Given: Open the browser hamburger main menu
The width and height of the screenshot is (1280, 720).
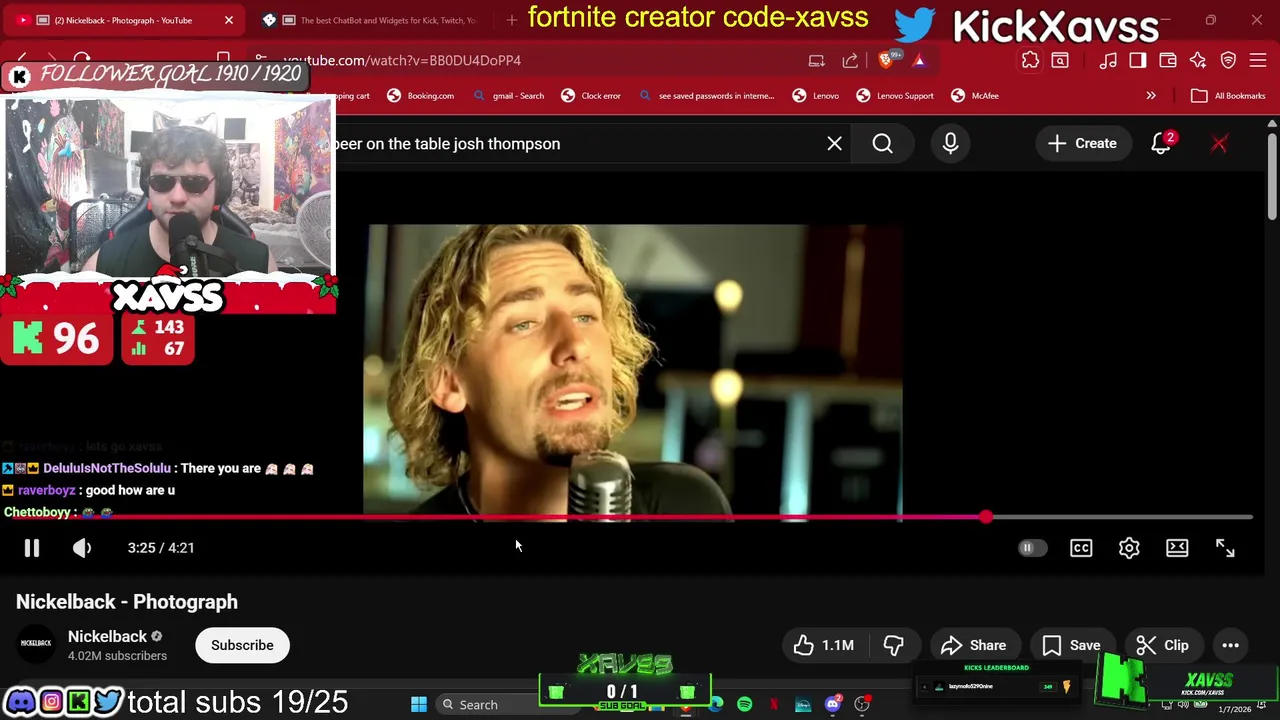Looking at the screenshot, I should 1258,60.
